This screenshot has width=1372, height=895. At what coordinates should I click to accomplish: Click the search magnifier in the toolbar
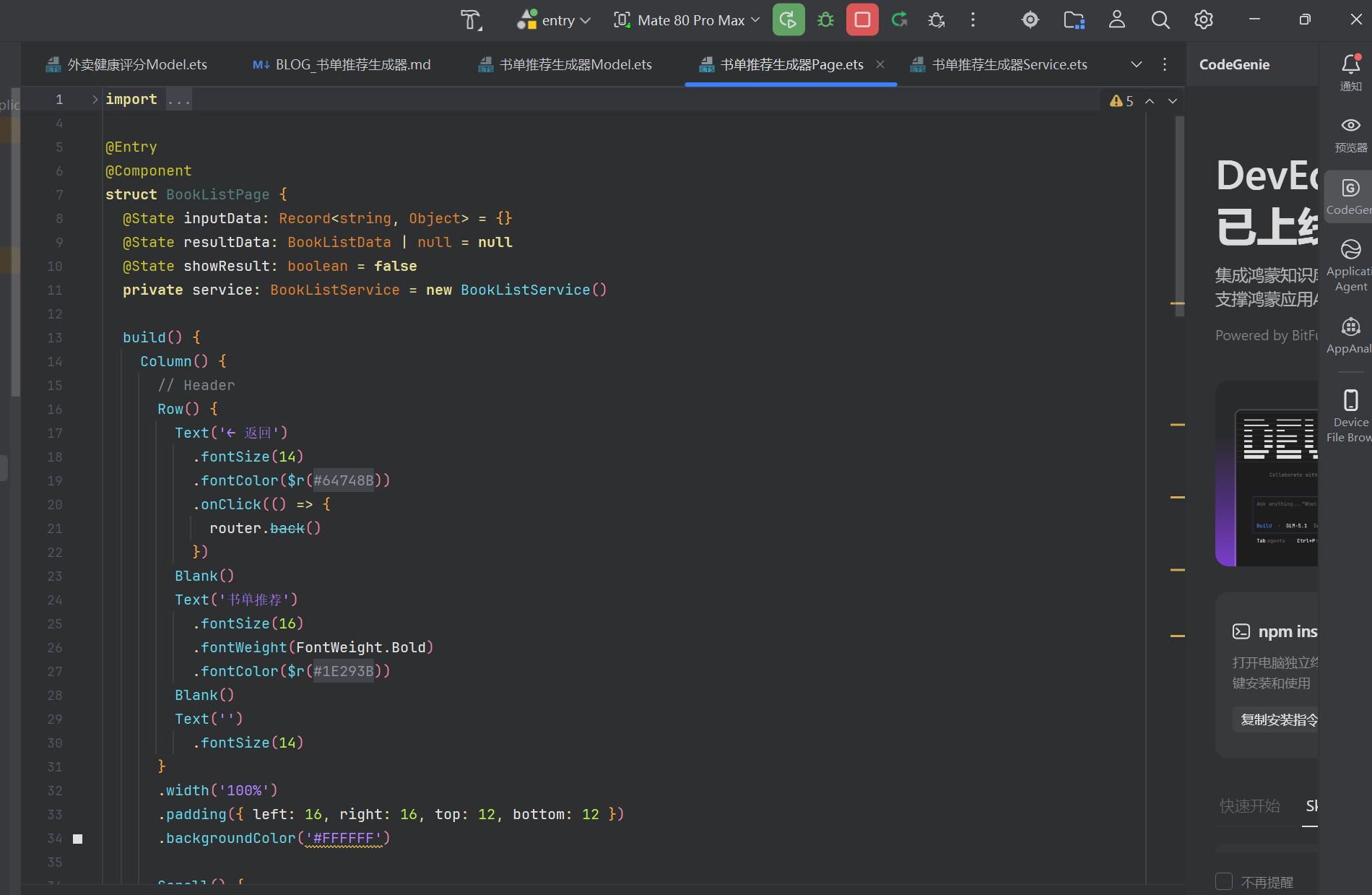click(x=1160, y=20)
